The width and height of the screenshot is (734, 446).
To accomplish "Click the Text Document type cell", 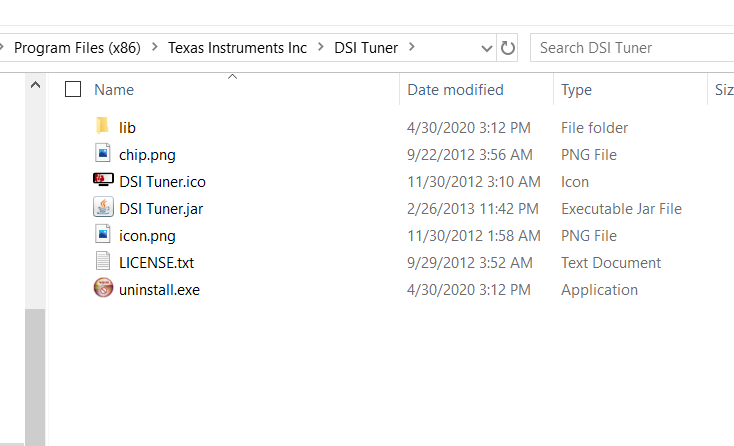I will (611, 263).
